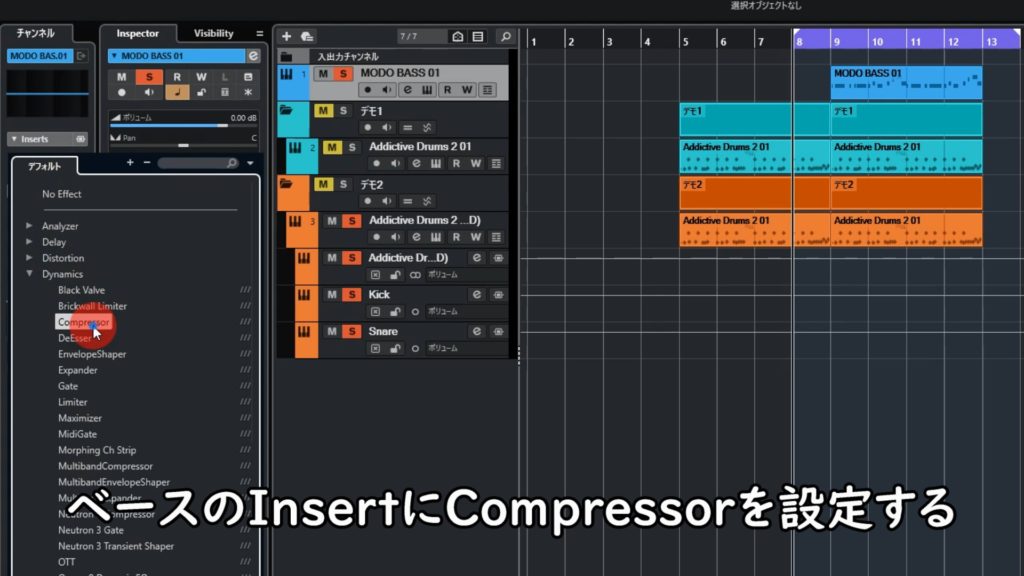Screen dimensions: 1024x576
Task: Select Compressor from the Dynamics list
Action: pos(84,322)
